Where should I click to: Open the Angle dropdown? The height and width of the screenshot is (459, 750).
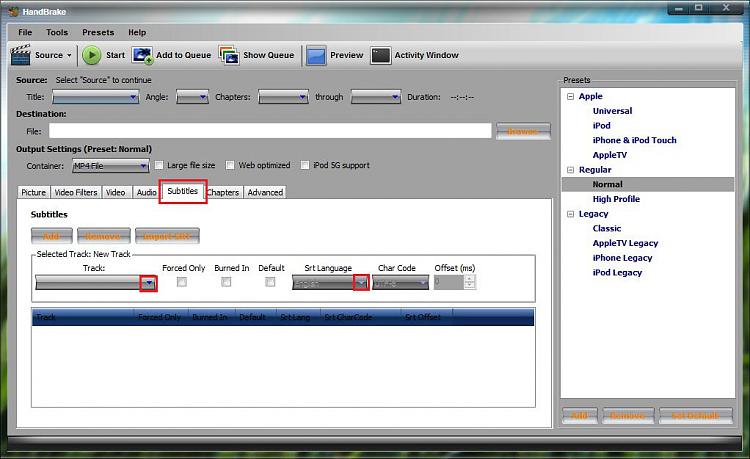coord(192,97)
